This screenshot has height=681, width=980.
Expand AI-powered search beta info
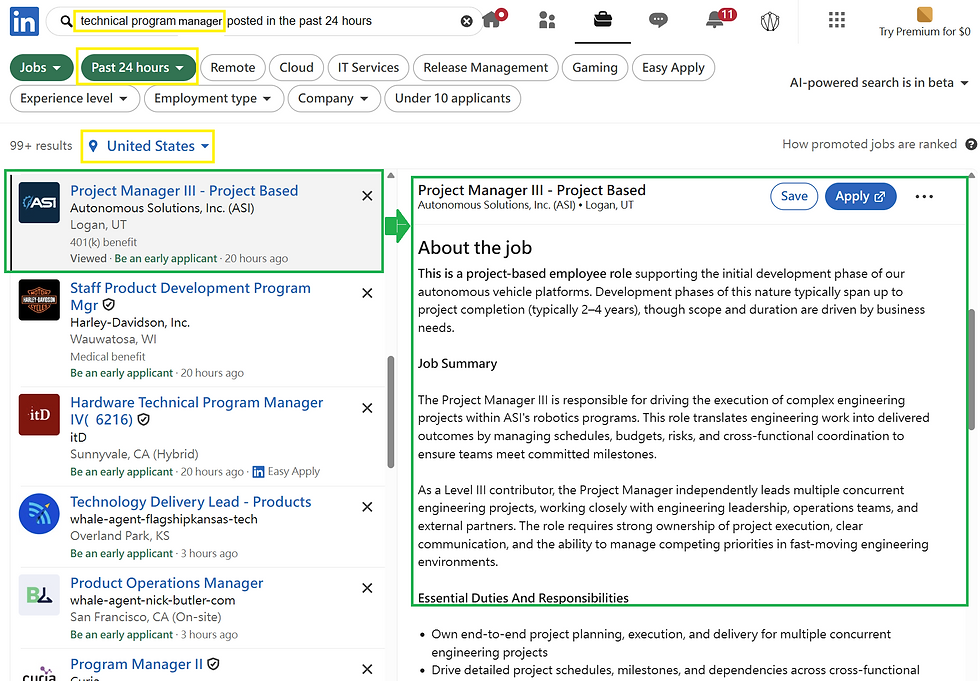pyautogui.click(x=879, y=83)
